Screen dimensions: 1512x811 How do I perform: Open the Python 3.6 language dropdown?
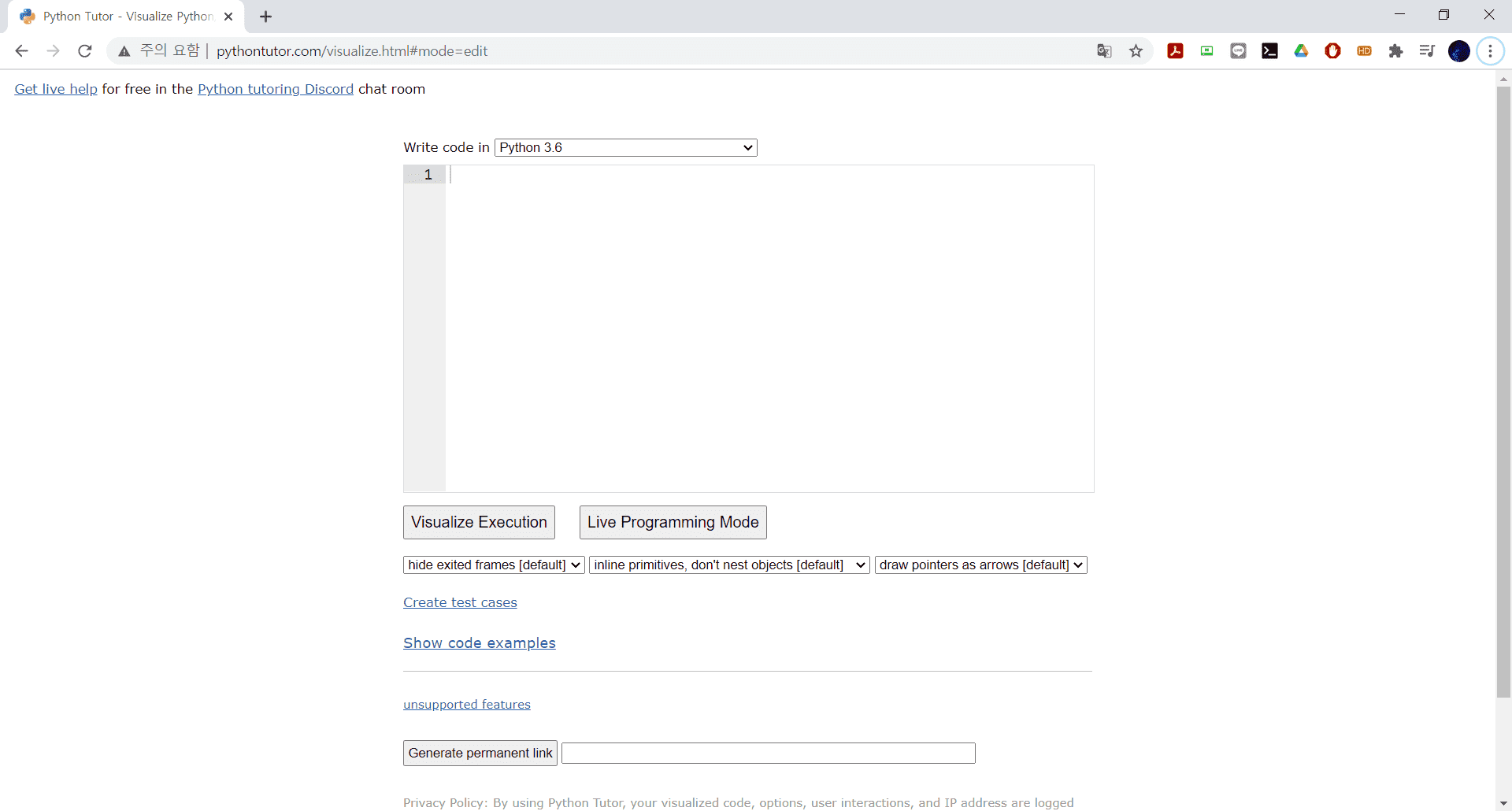[x=626, y=147]
